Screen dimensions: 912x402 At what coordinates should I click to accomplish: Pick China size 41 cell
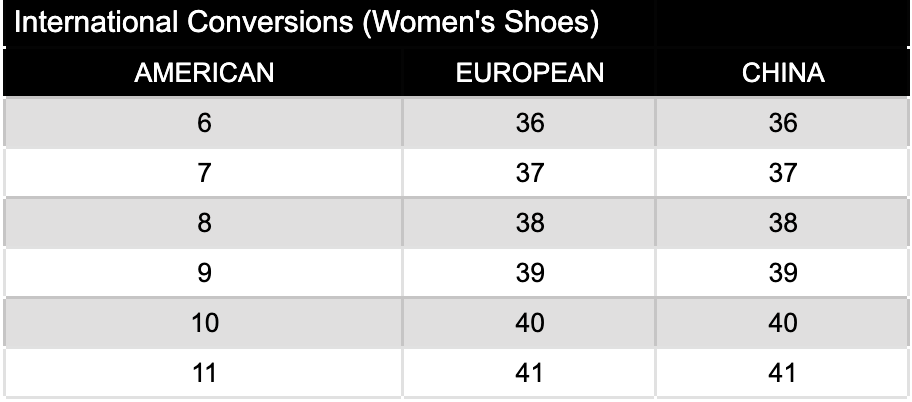[x=783, y=373]
